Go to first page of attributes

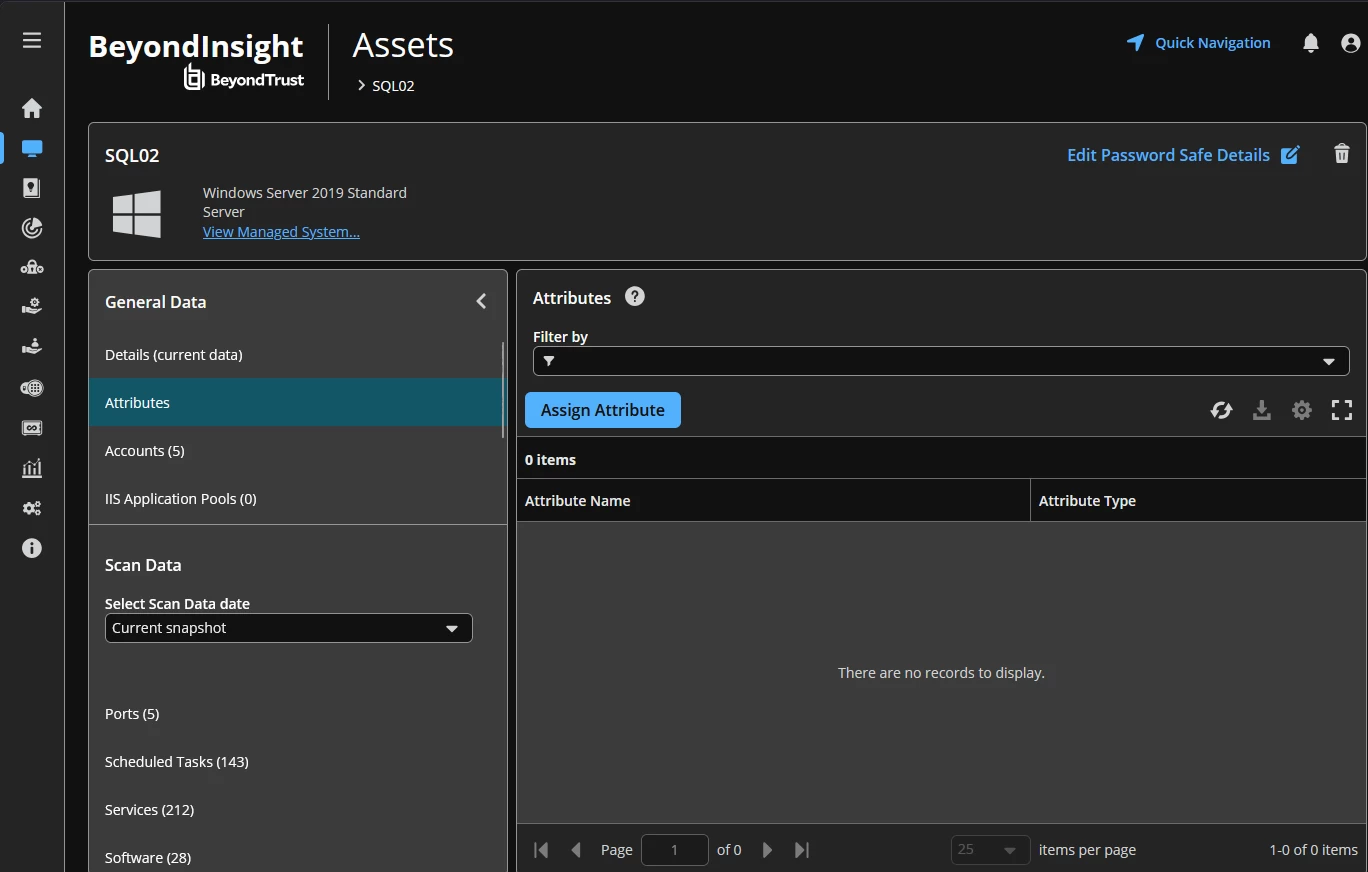coord(541,850)
